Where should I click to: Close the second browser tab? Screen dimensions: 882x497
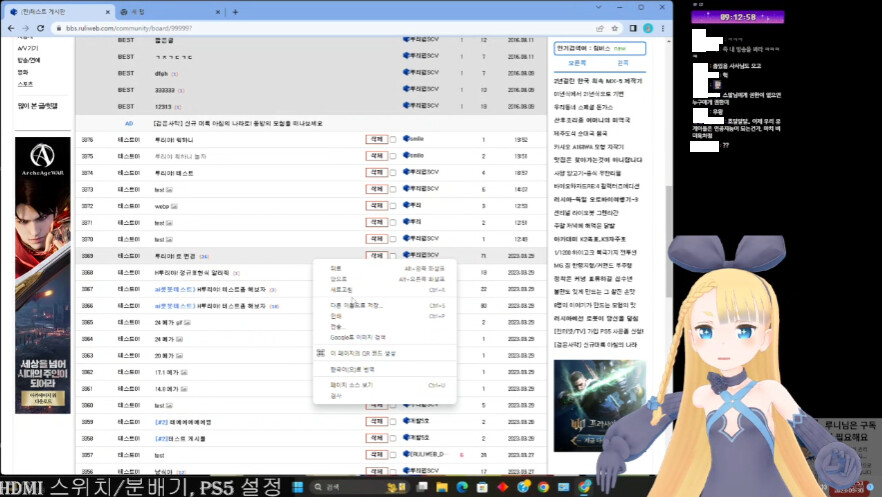click(x=218, y=12)
